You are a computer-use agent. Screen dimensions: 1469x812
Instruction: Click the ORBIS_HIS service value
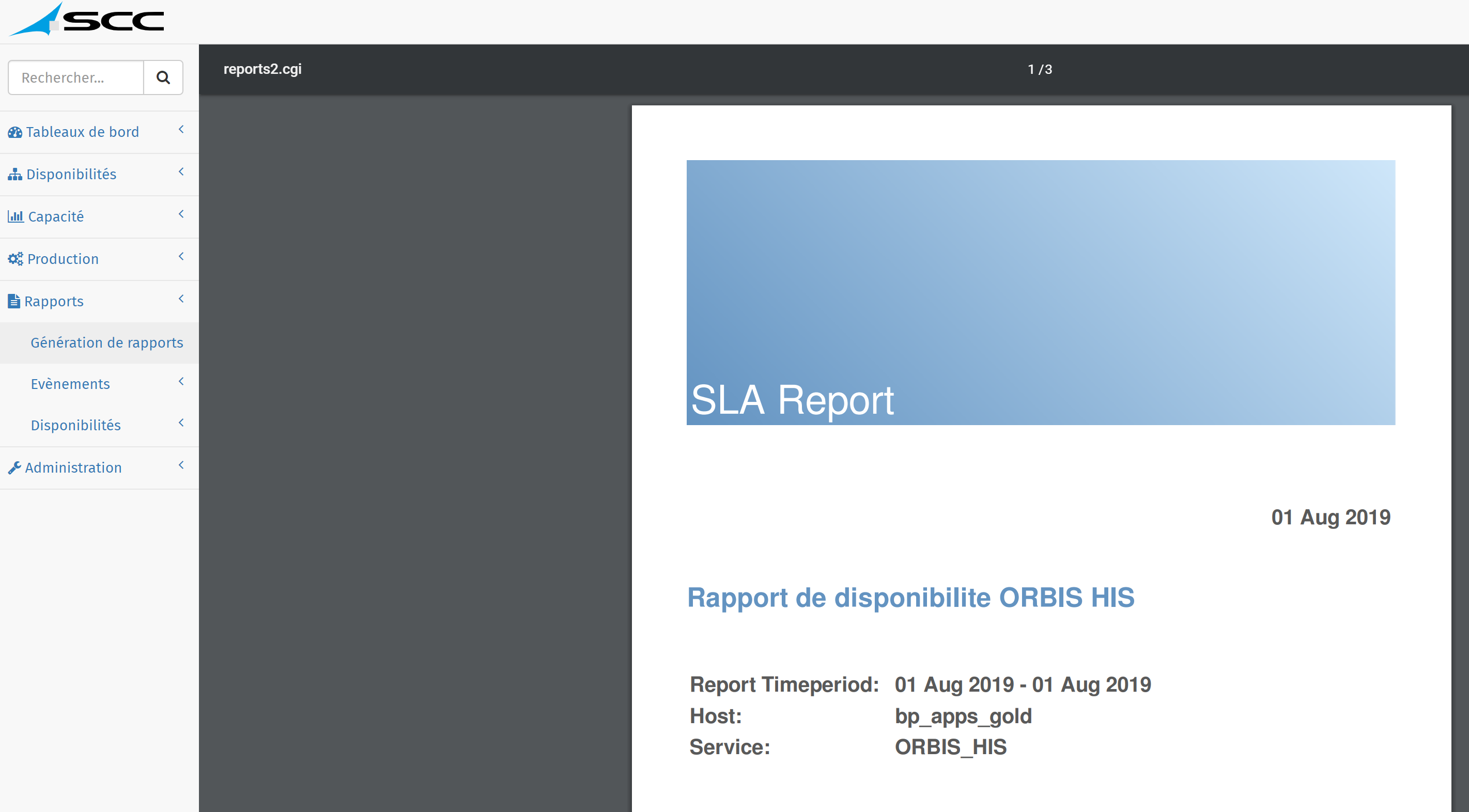(951, 747)
